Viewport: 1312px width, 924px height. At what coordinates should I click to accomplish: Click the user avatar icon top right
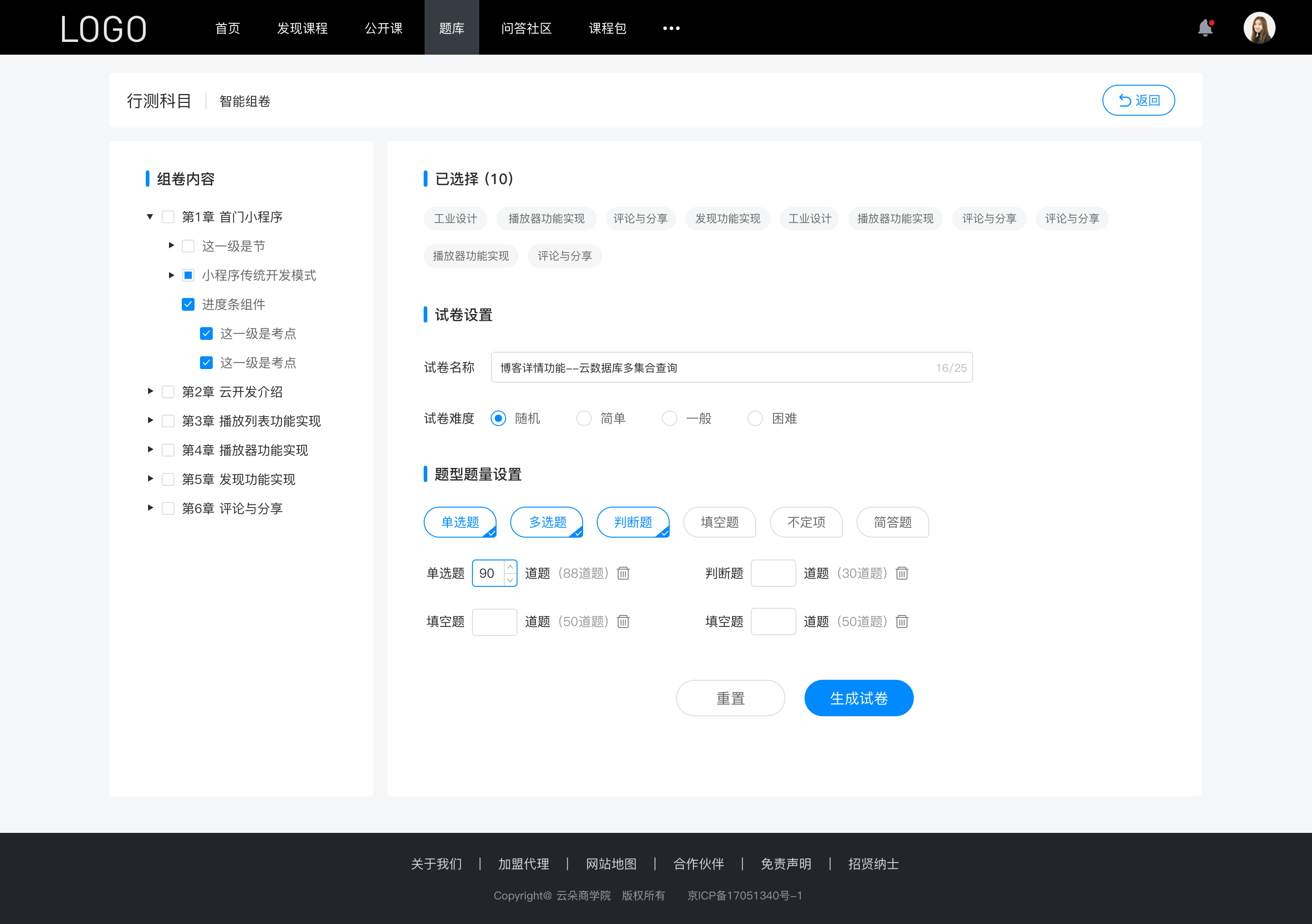[1258, 27]
